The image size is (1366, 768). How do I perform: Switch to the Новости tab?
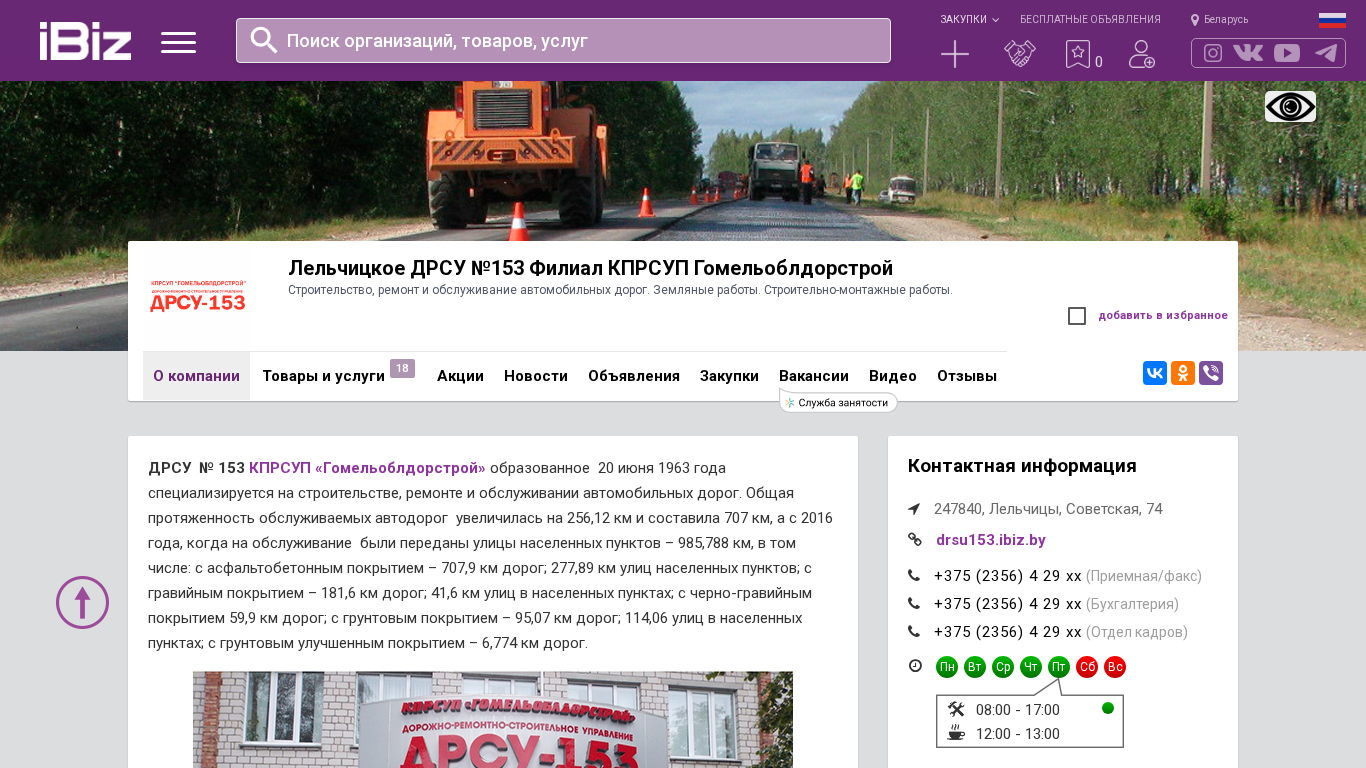[536, 376]
